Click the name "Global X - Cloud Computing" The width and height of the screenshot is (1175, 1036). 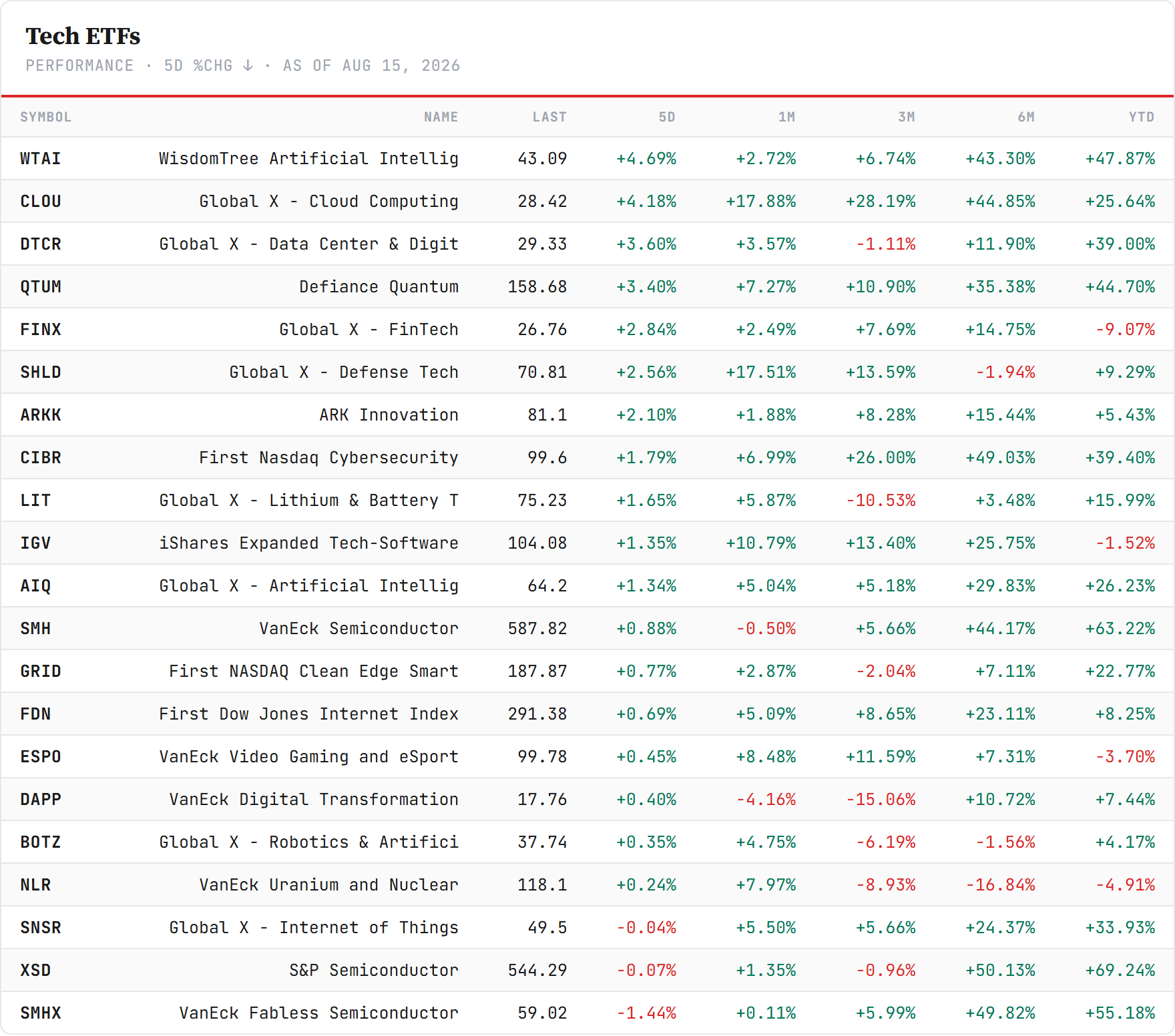click(x=328, y=202)
